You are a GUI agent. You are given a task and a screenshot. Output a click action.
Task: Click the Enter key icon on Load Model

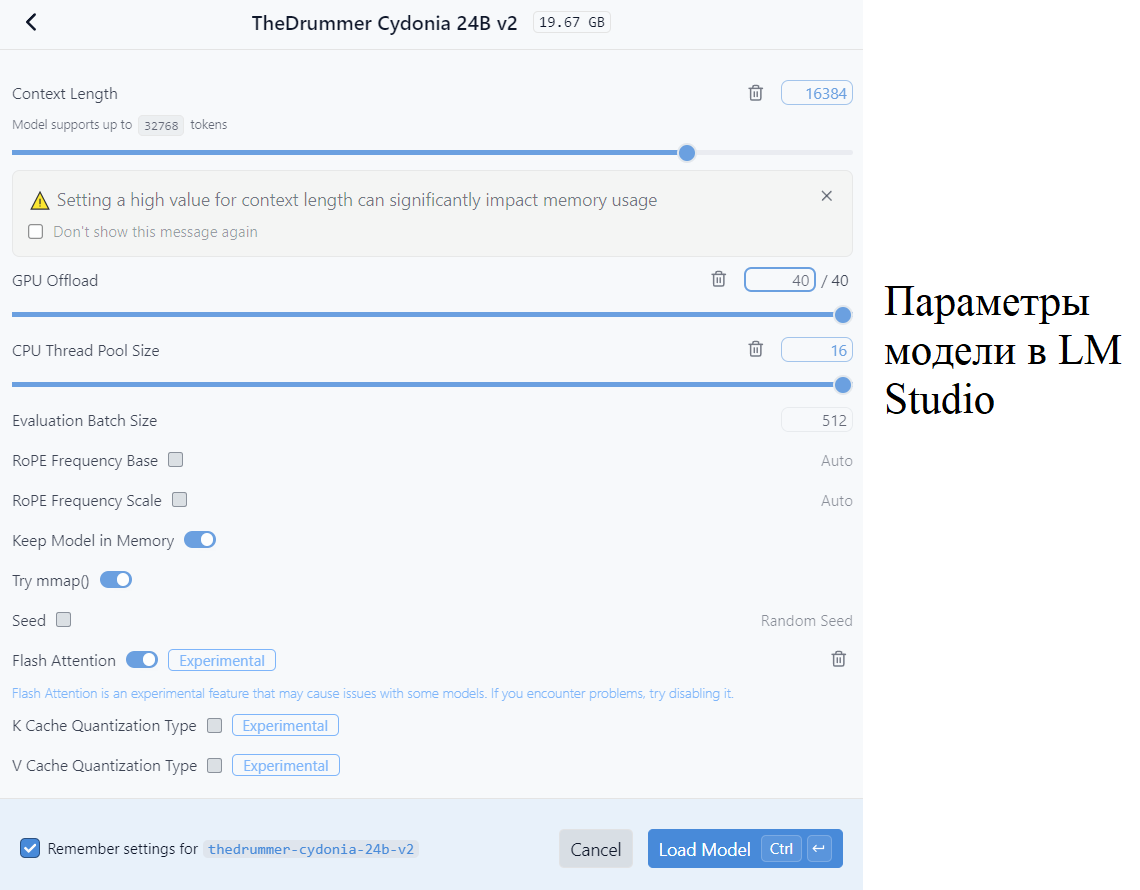coord(819,849)
